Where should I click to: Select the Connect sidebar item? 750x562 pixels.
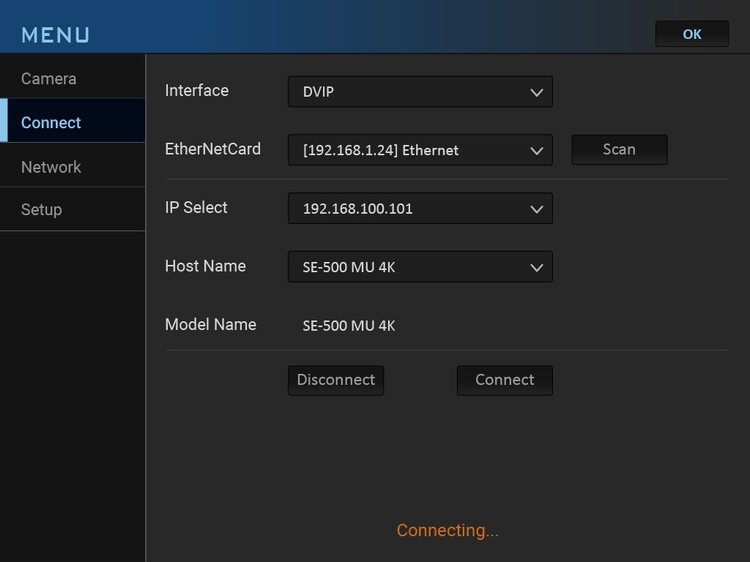pos(72,122)
